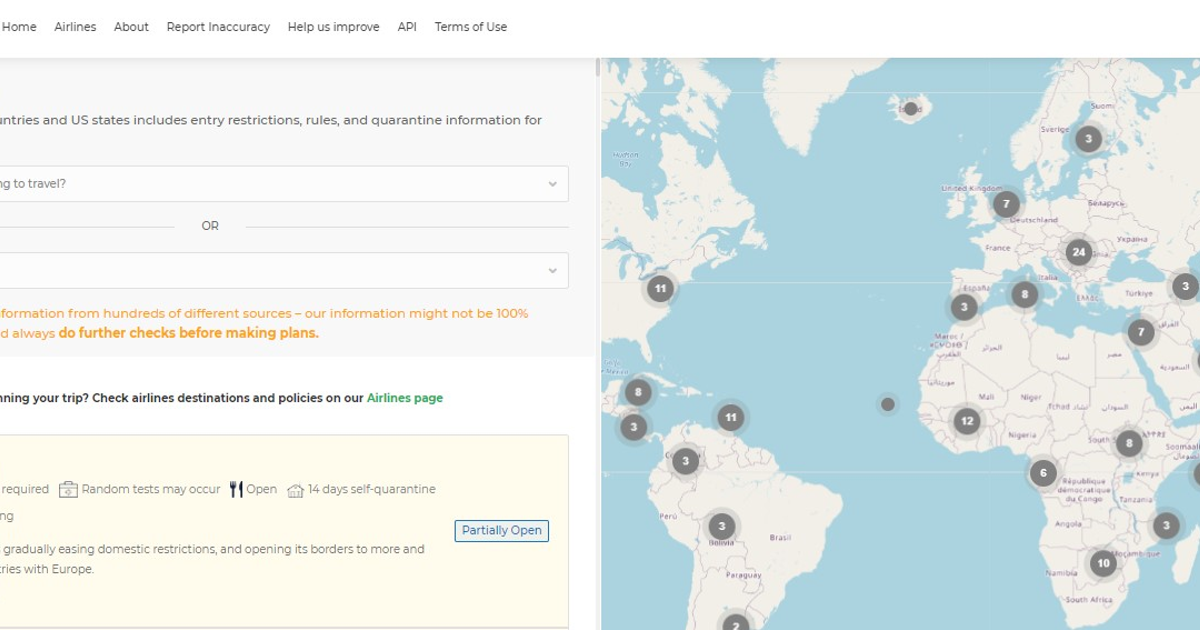
Task: Click the medical kit icon for random tests
Action: pos(68,490)
